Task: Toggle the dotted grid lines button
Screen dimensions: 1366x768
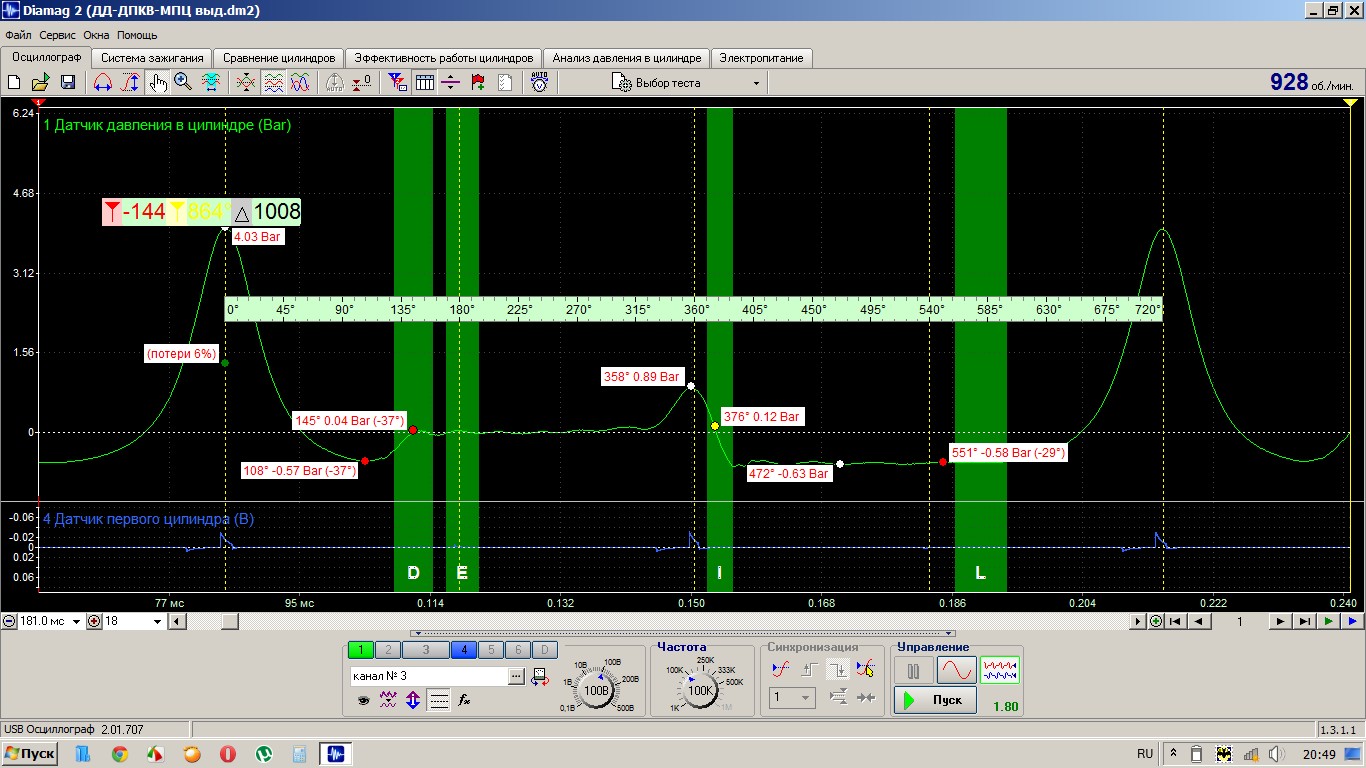Action: point(438,700)
